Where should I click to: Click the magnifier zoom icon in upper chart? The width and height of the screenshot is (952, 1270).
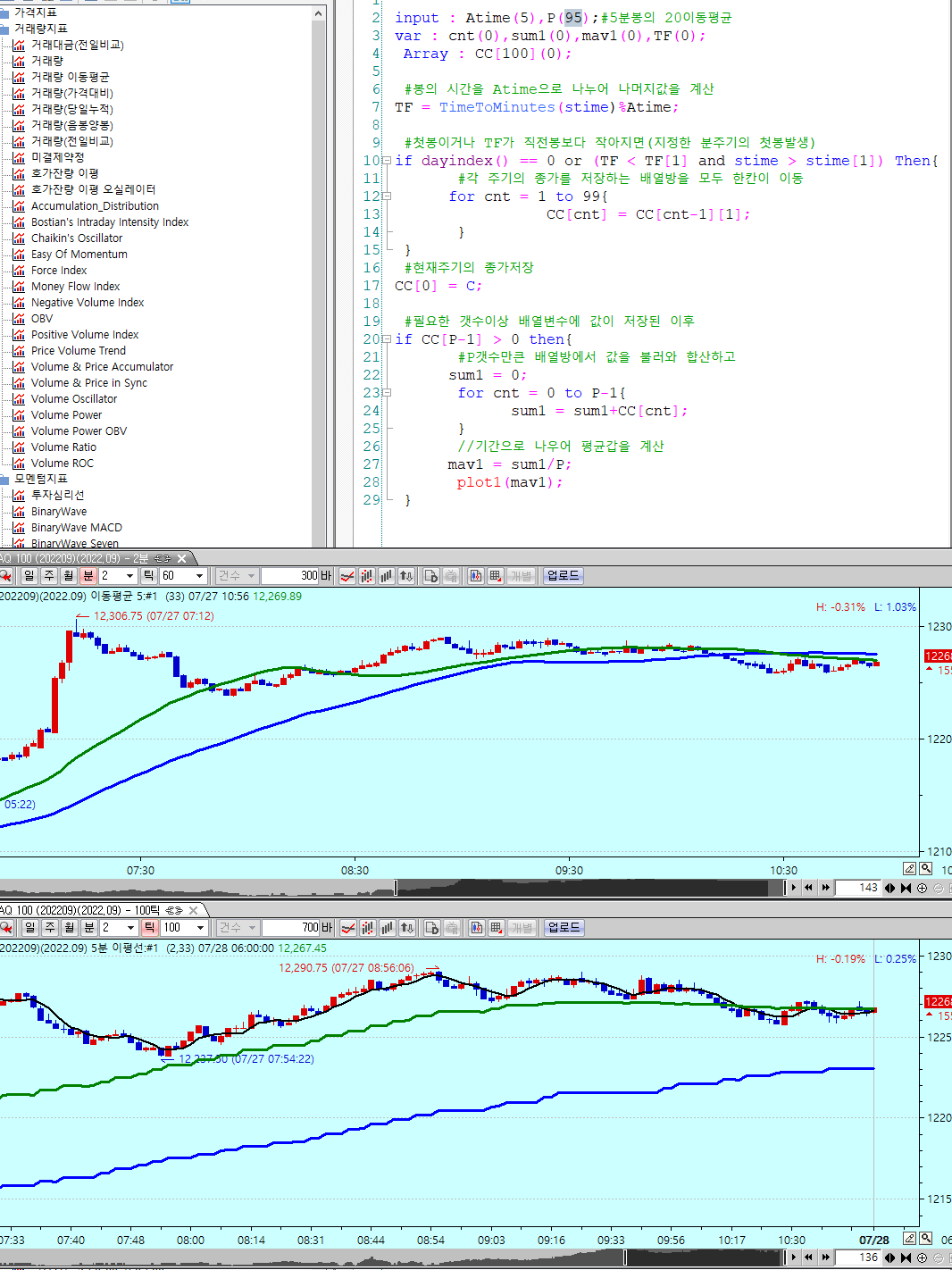926,868
